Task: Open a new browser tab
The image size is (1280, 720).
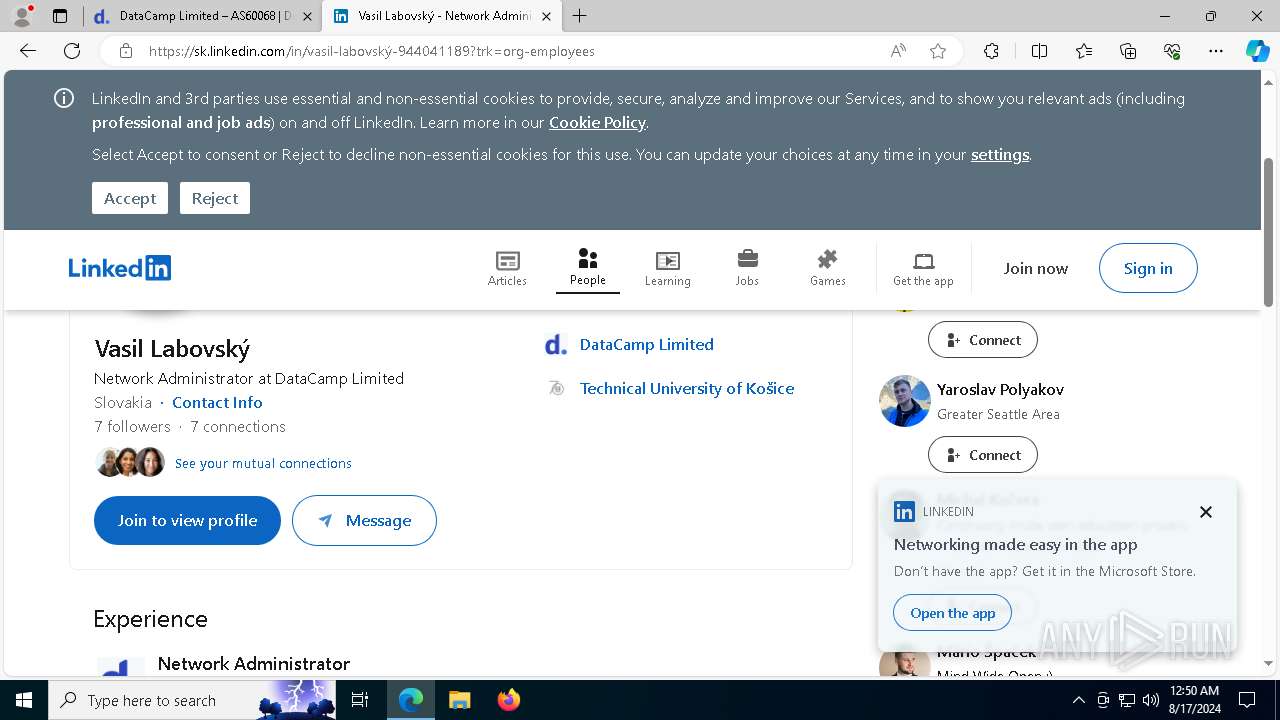Action: (x=580, y=16)
